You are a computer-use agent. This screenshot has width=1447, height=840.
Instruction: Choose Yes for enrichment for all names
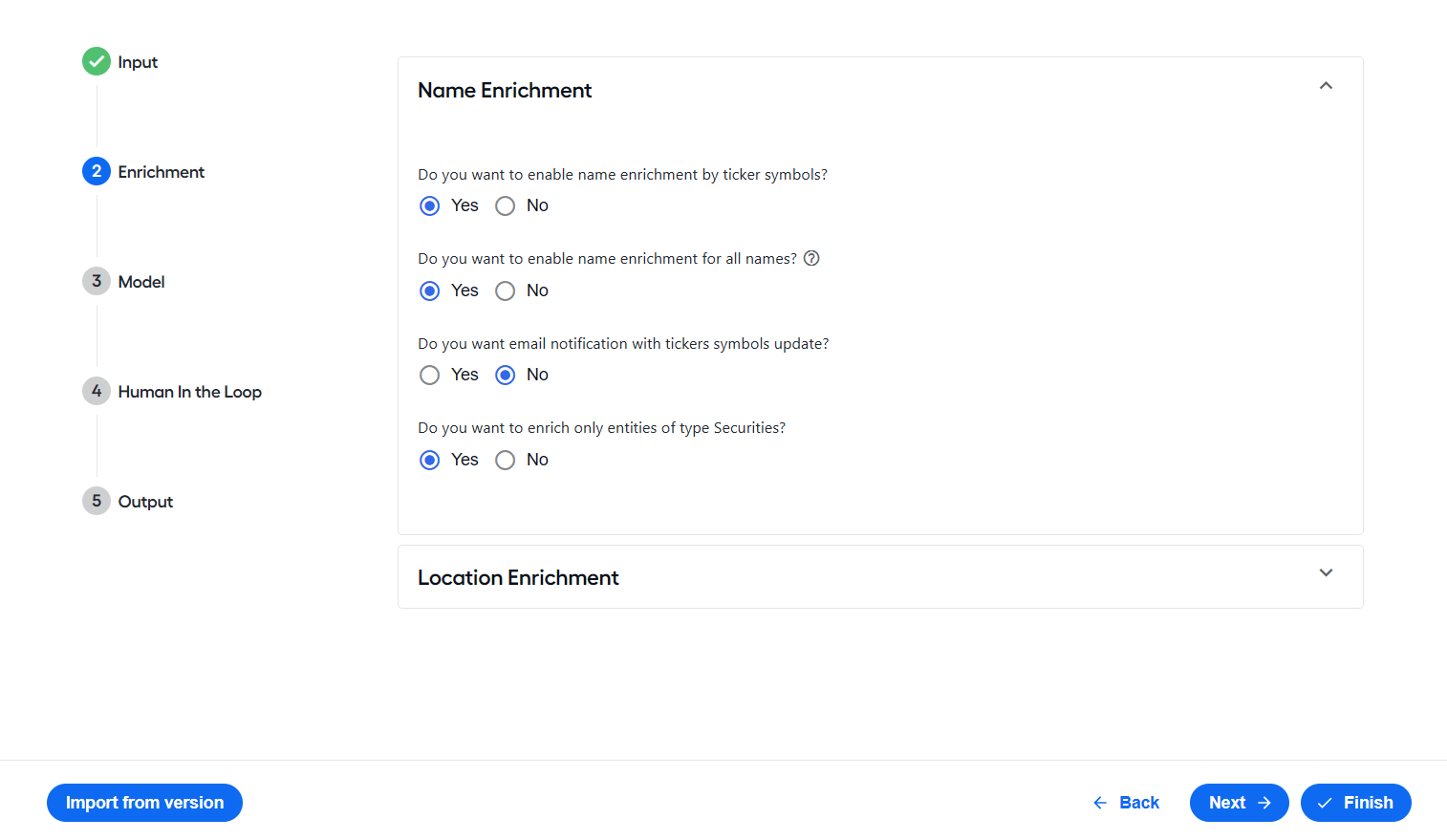pos(430,291)
